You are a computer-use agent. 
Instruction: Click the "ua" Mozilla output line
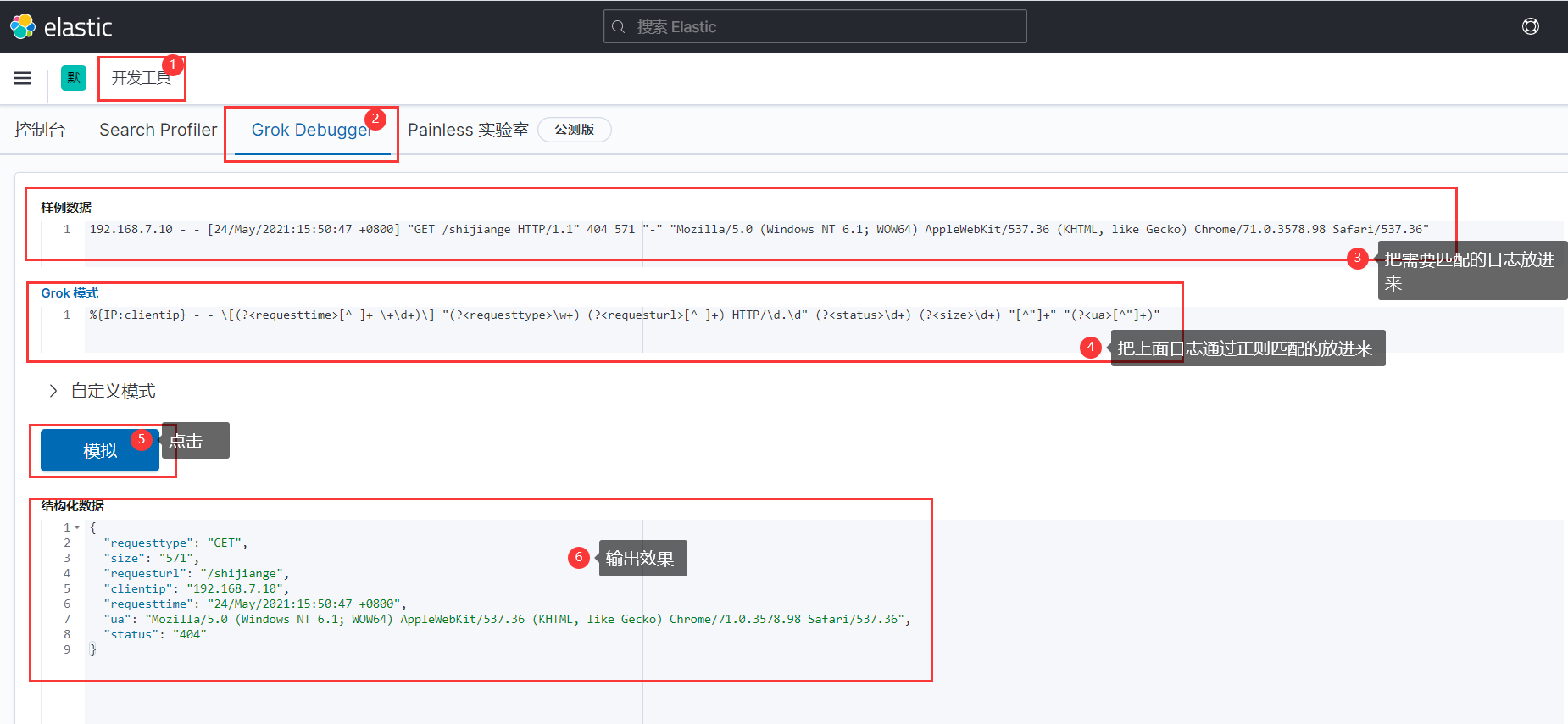[x=507, y=619]
